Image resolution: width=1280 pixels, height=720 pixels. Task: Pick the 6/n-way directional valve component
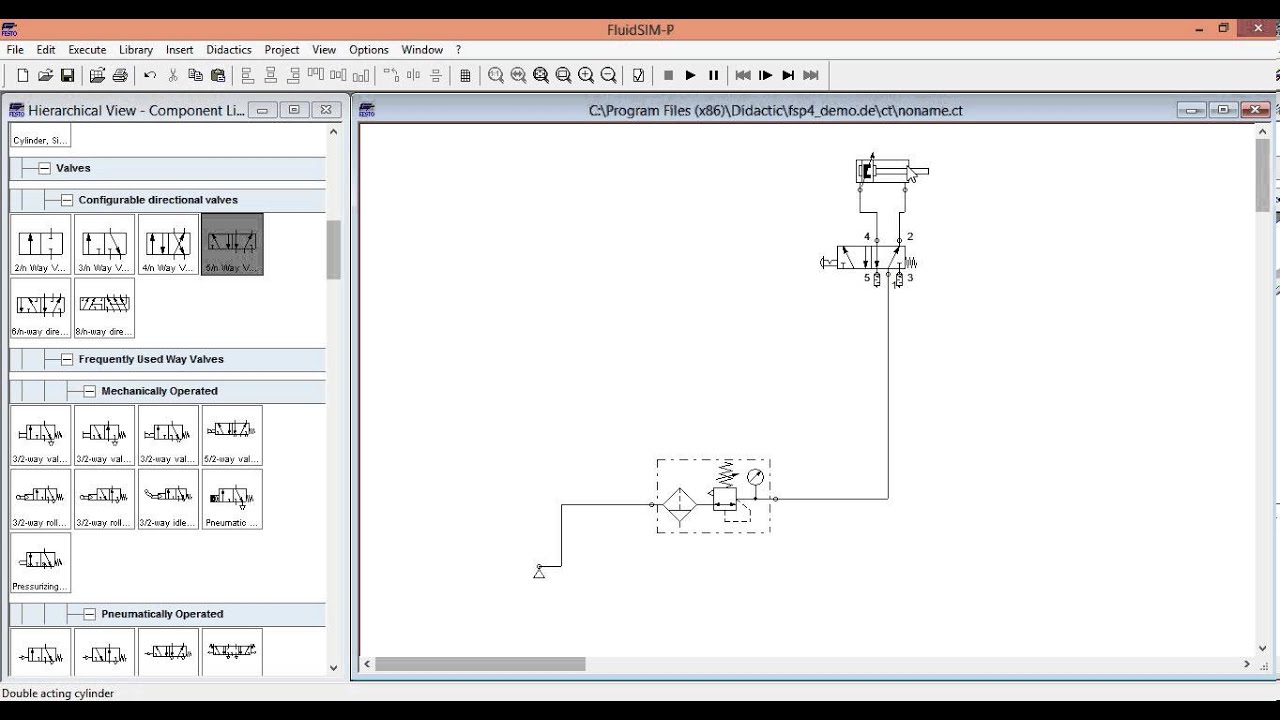coord(41,308)
